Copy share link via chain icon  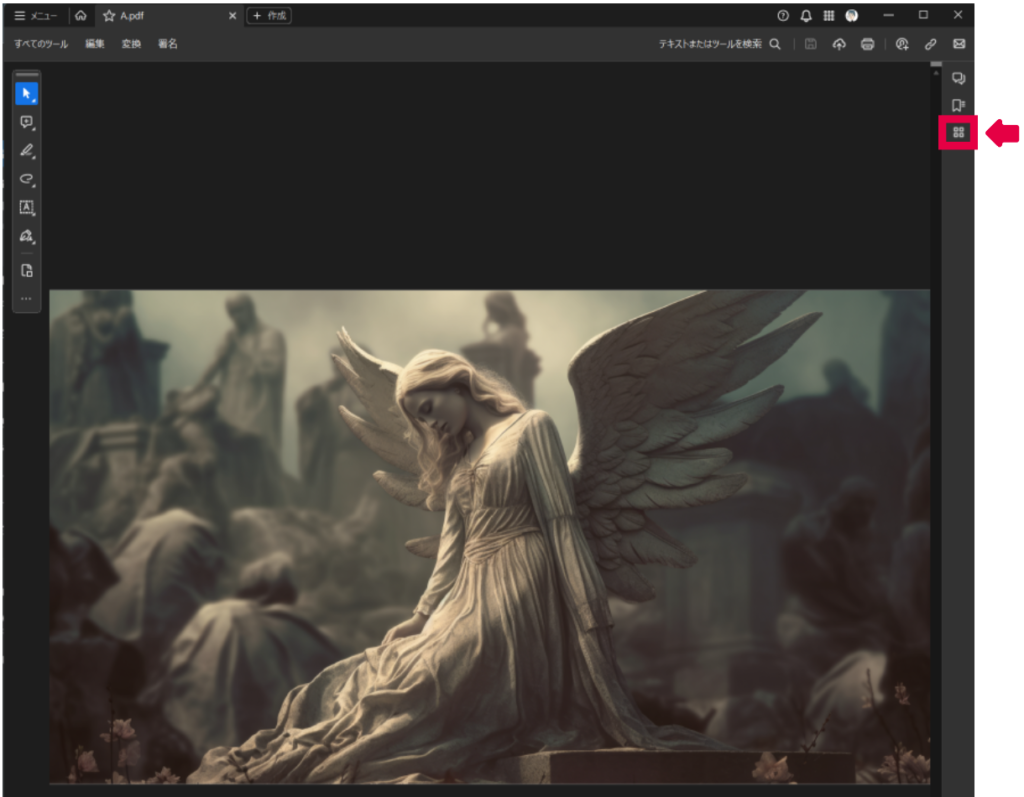coord(931,44)
